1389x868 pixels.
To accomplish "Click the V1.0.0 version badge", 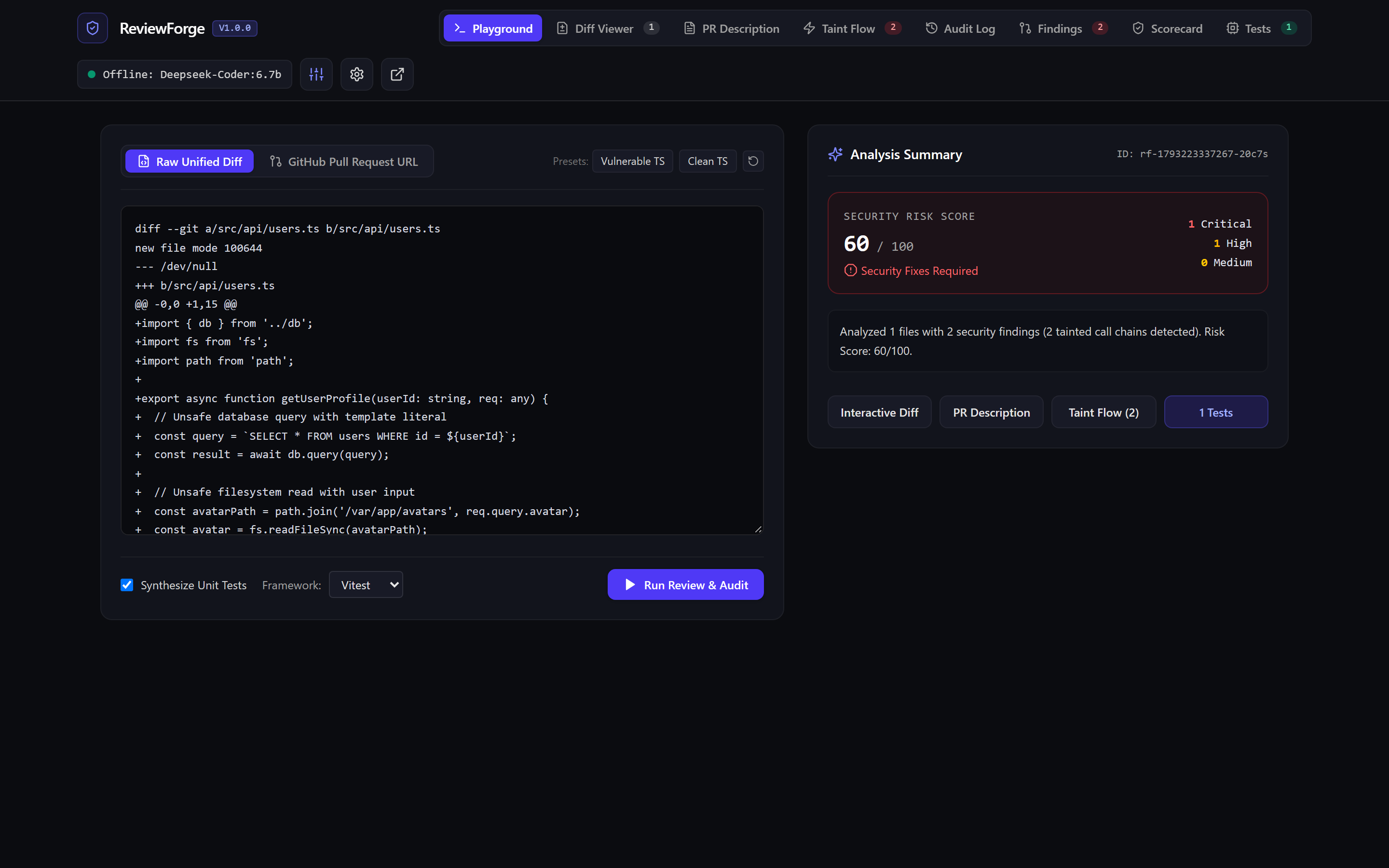I will (235, 28).
